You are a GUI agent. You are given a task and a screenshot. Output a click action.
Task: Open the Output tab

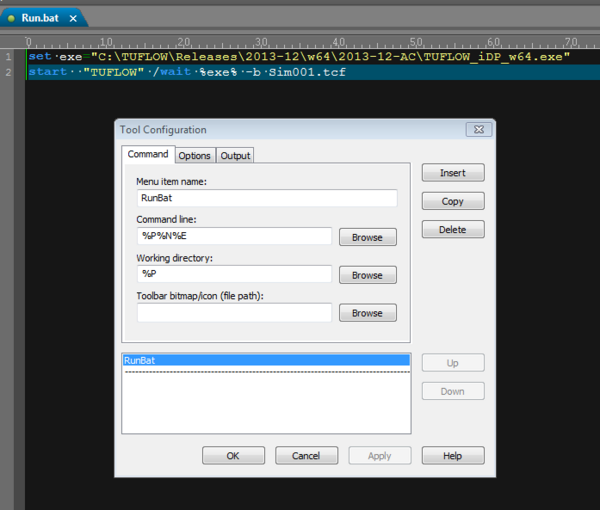tap(235, 156)
